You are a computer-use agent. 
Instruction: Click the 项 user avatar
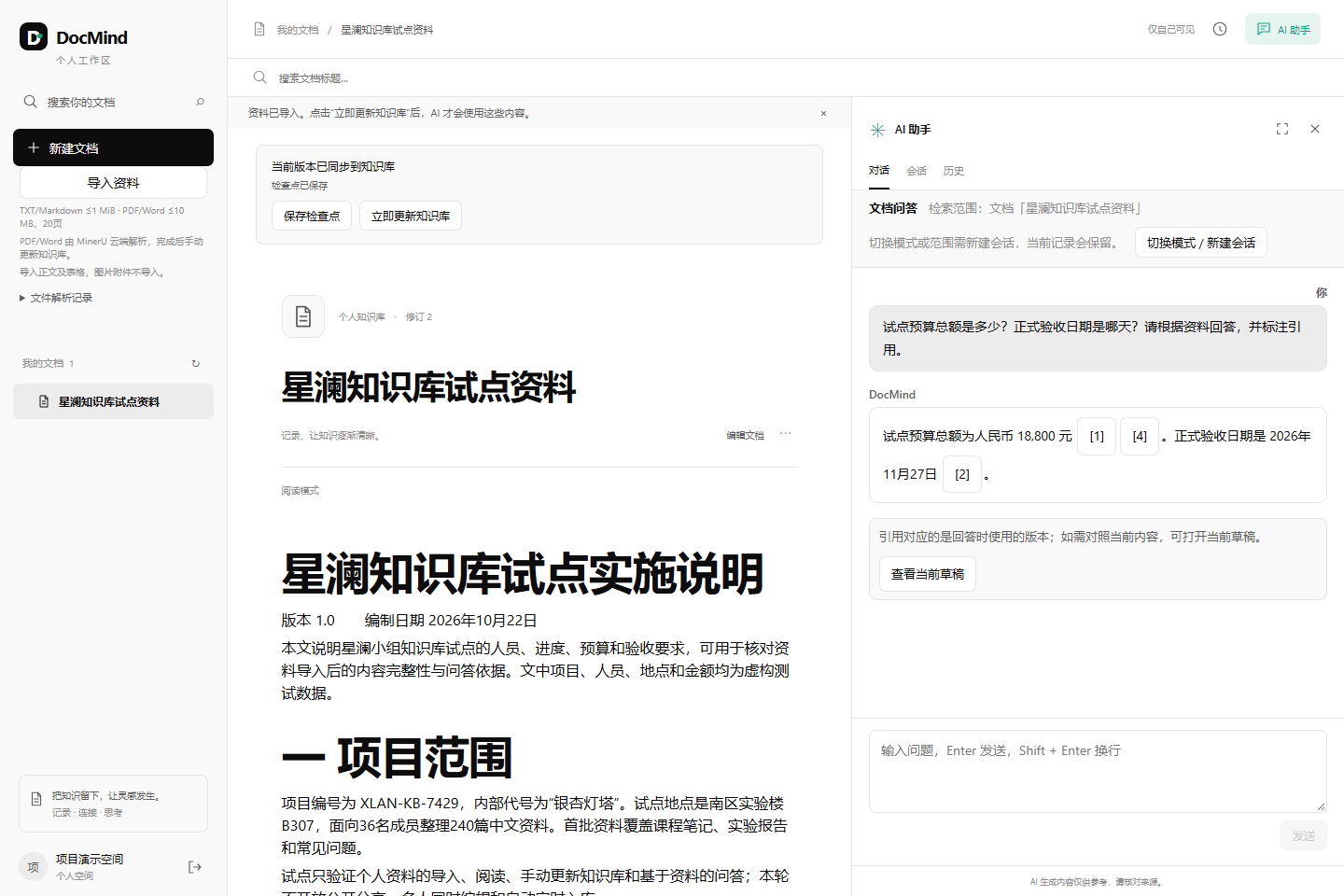33,867
